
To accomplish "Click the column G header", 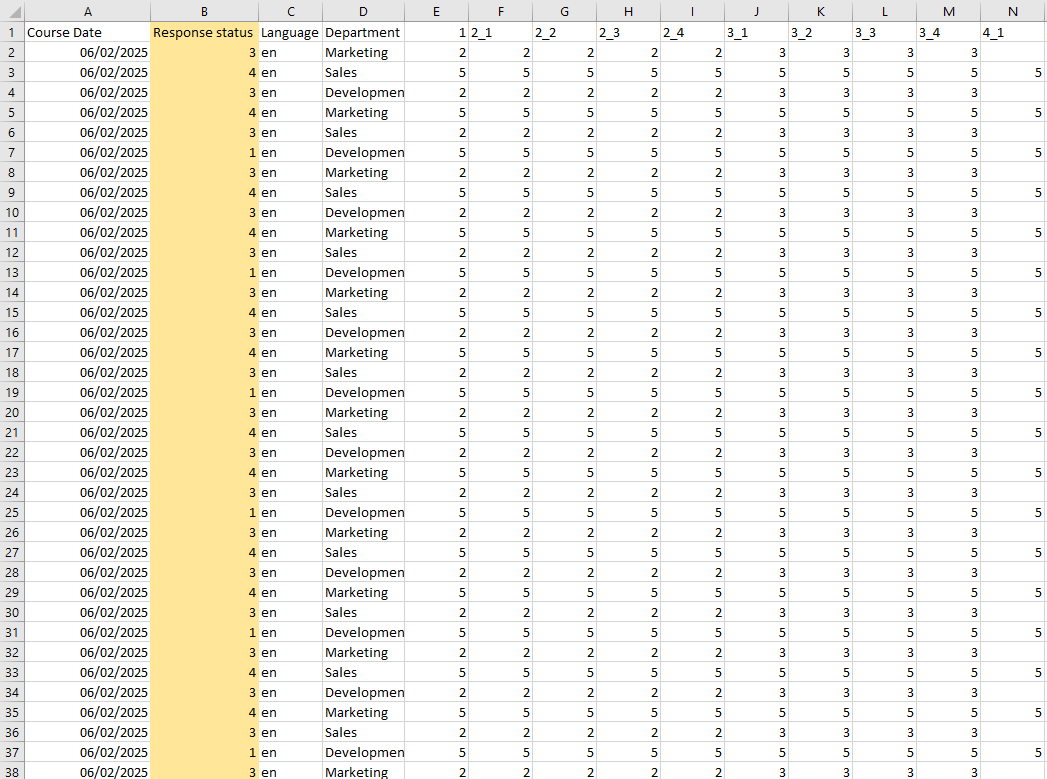I will 564,11.
